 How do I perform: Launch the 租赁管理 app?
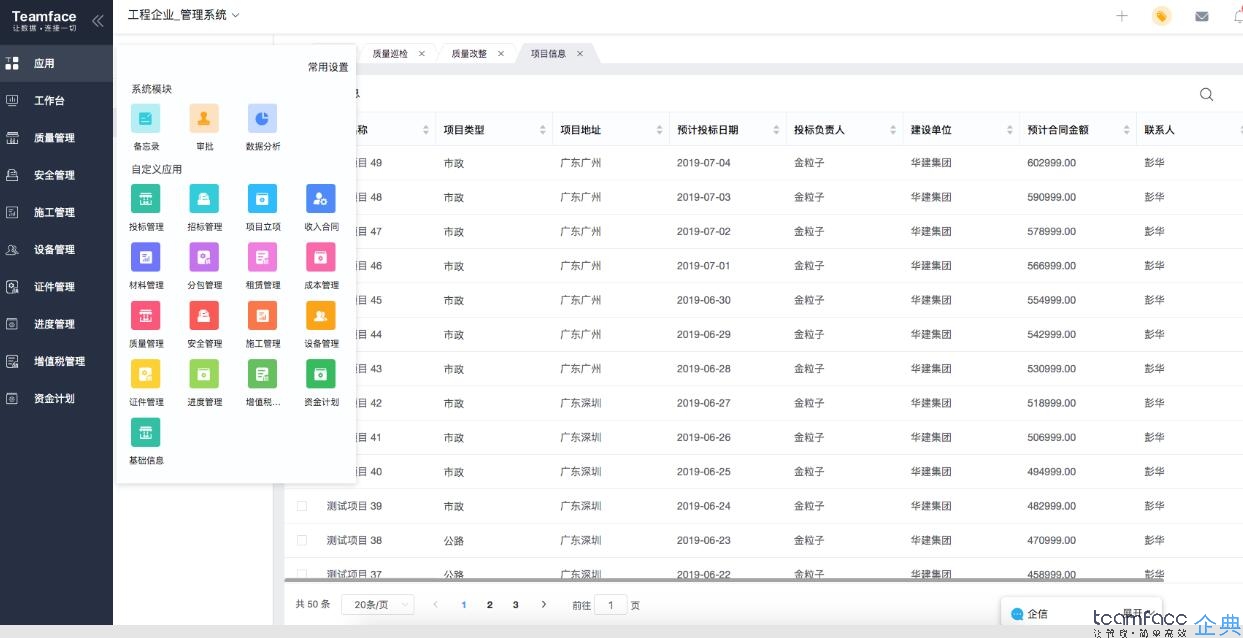(x=263, y=257)
